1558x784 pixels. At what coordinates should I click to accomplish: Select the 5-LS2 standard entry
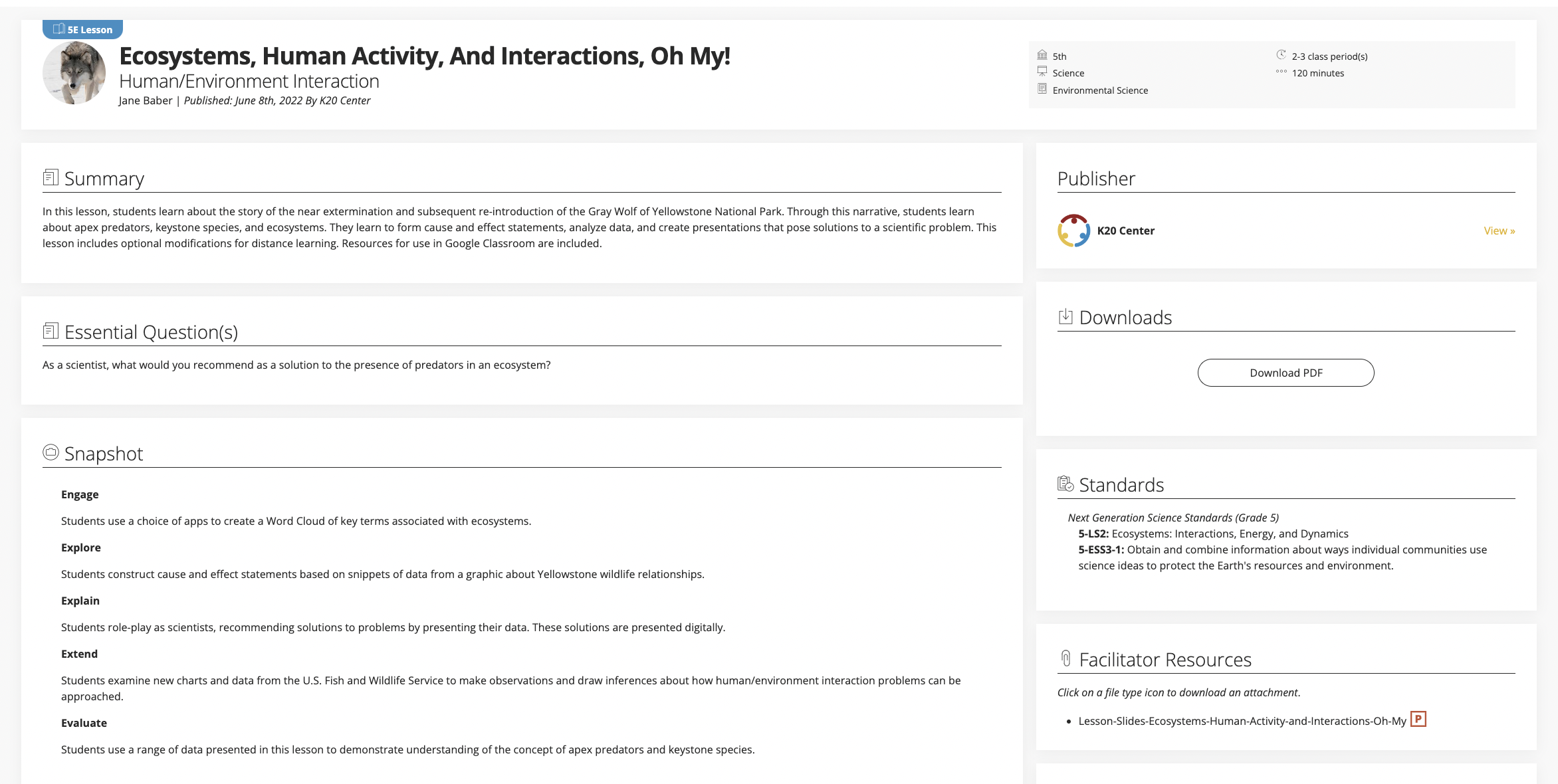(x=1214, y=534)
